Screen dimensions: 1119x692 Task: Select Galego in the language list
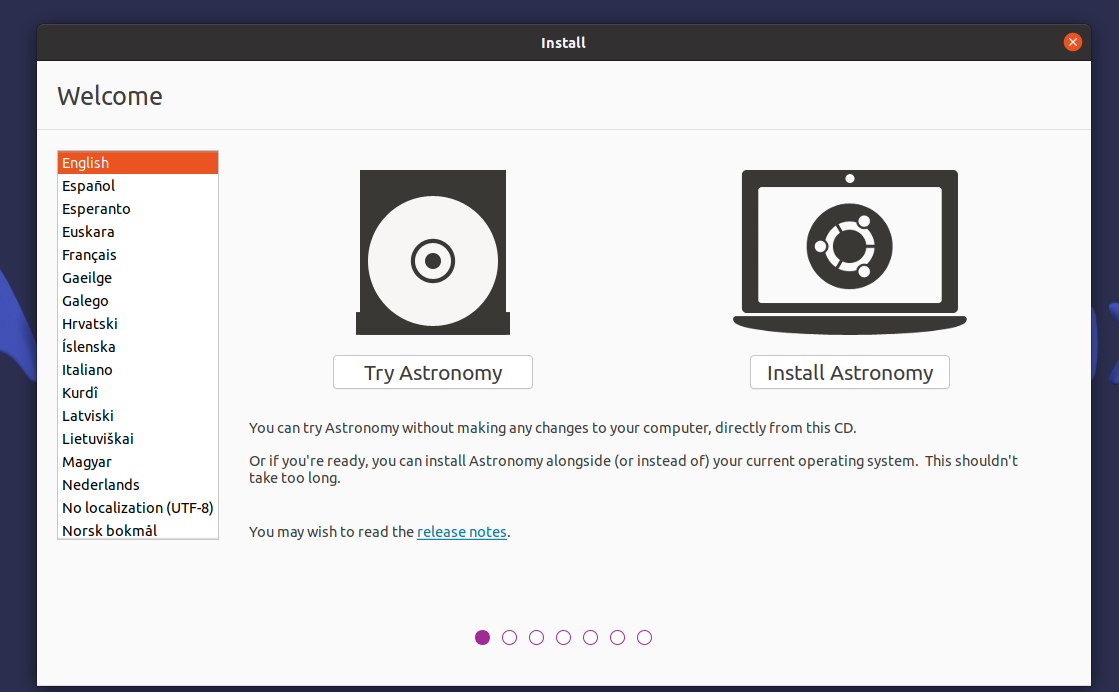click(x=138, y=300)
